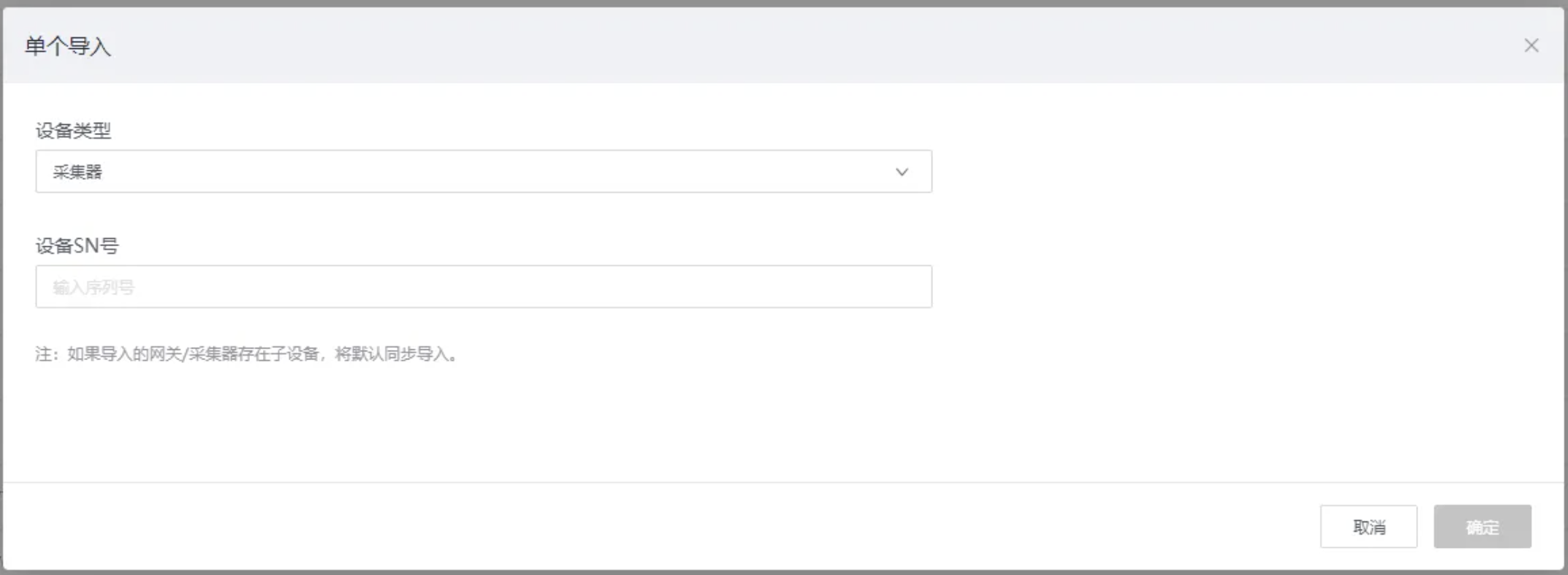The image size is (1568, 575).
Task: Click blank area right of 设备类型 dropdown
Action: (x=1242, y=172)
